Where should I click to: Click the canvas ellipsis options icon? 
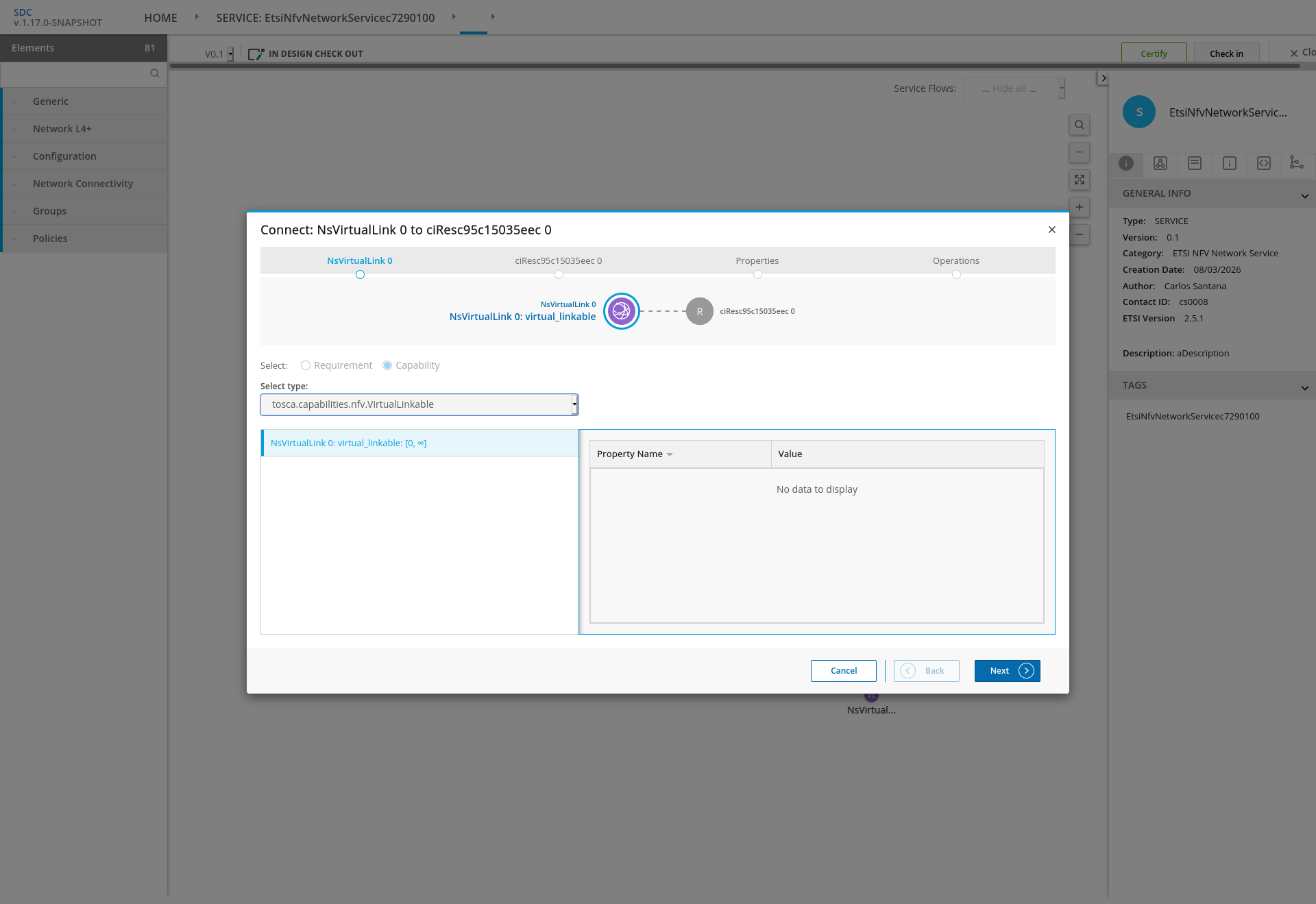(x=1080, y=152)
